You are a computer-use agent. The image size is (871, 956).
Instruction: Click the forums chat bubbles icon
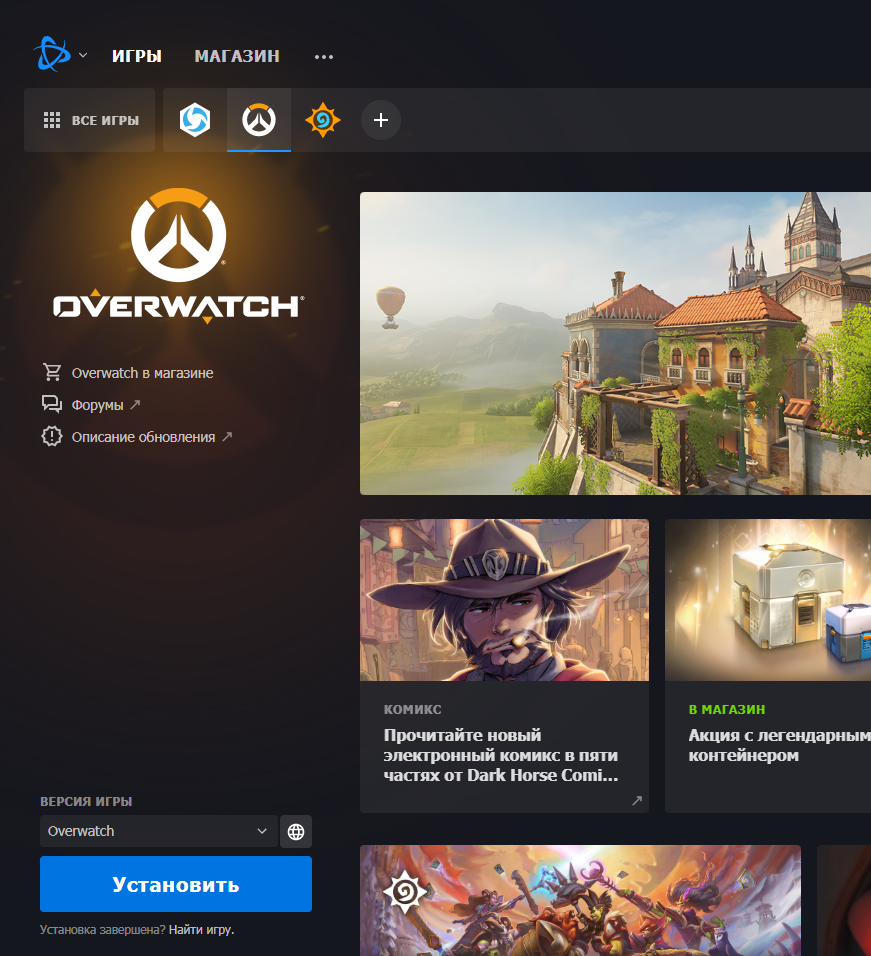pos(52,404)
